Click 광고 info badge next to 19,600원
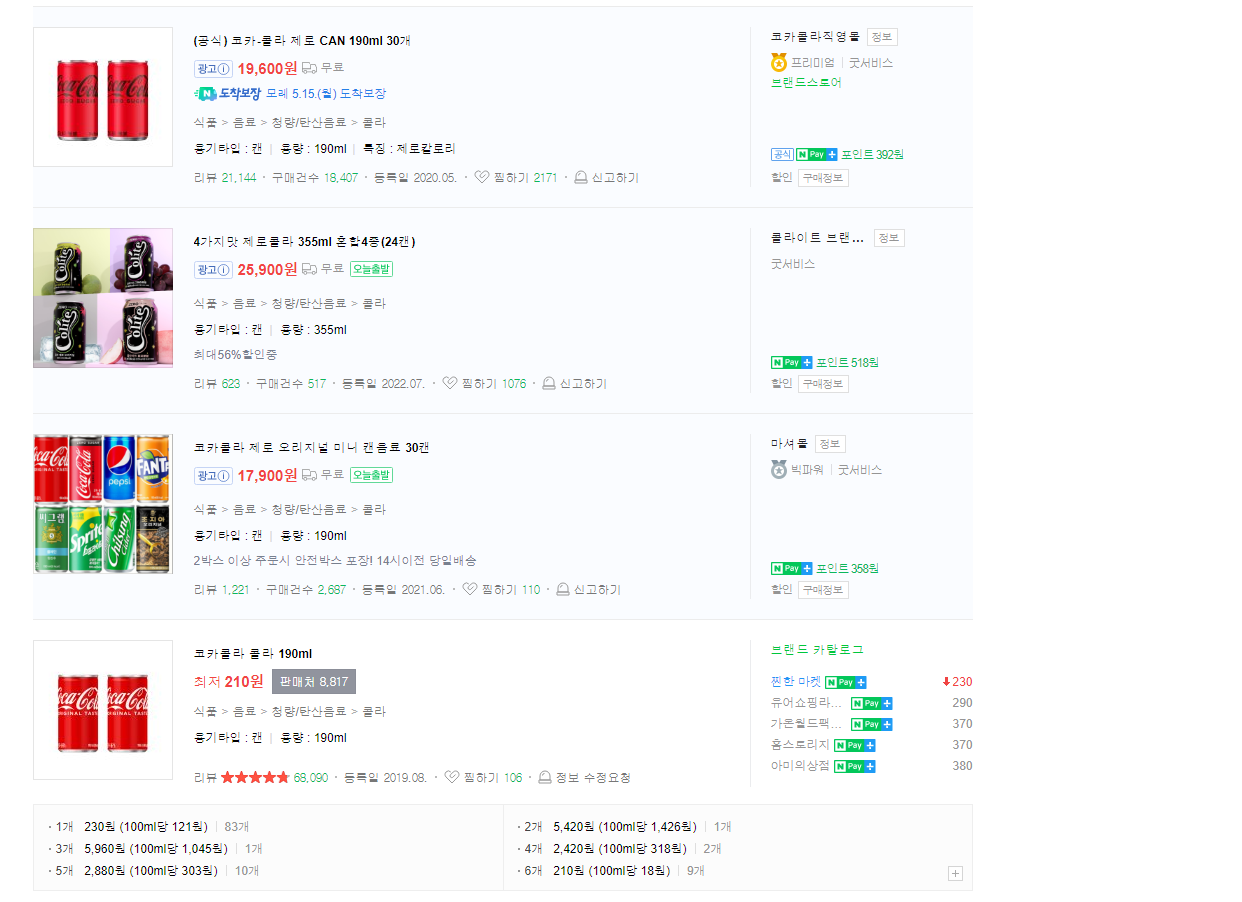 (x=213, y=68)
